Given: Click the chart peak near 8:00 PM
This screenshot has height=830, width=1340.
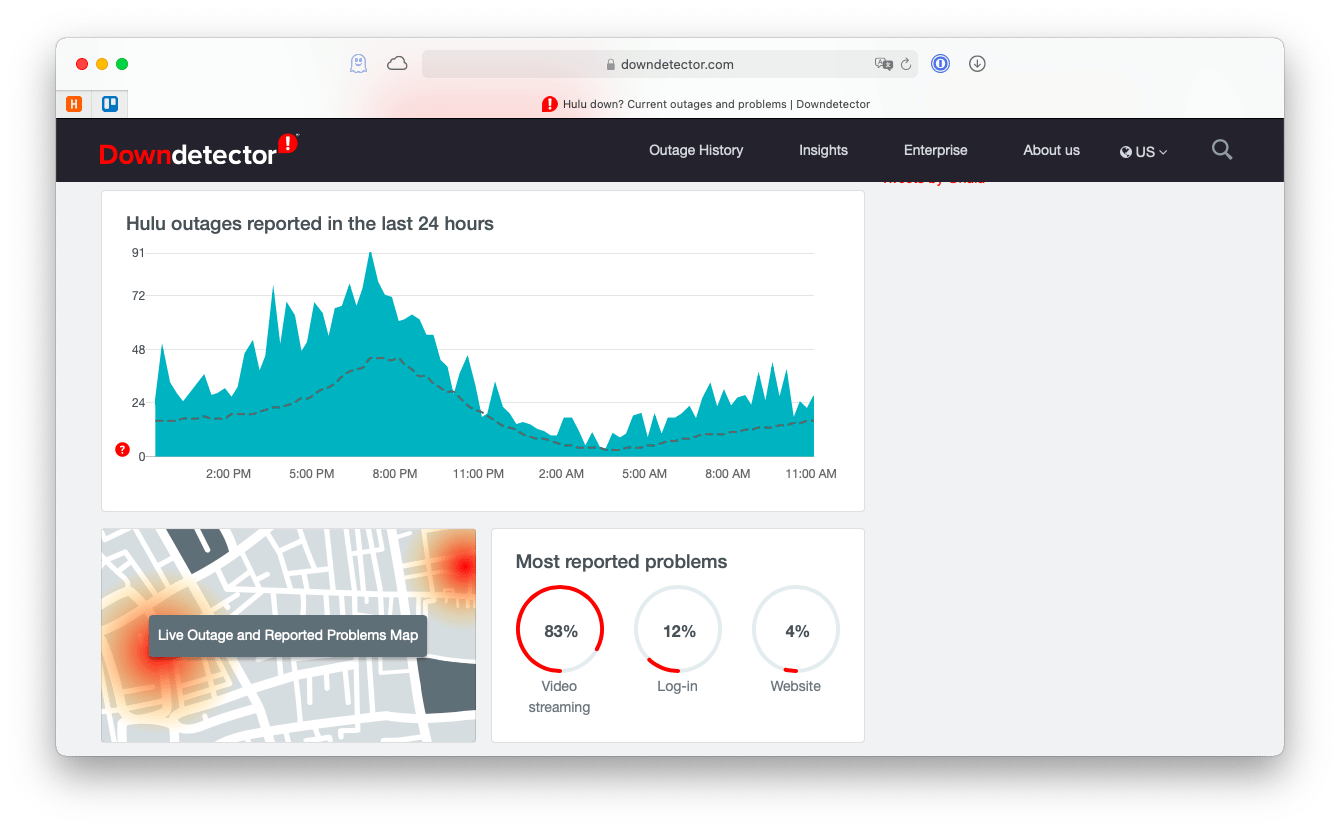Looking at the screenshot, I should coord(371,253).
